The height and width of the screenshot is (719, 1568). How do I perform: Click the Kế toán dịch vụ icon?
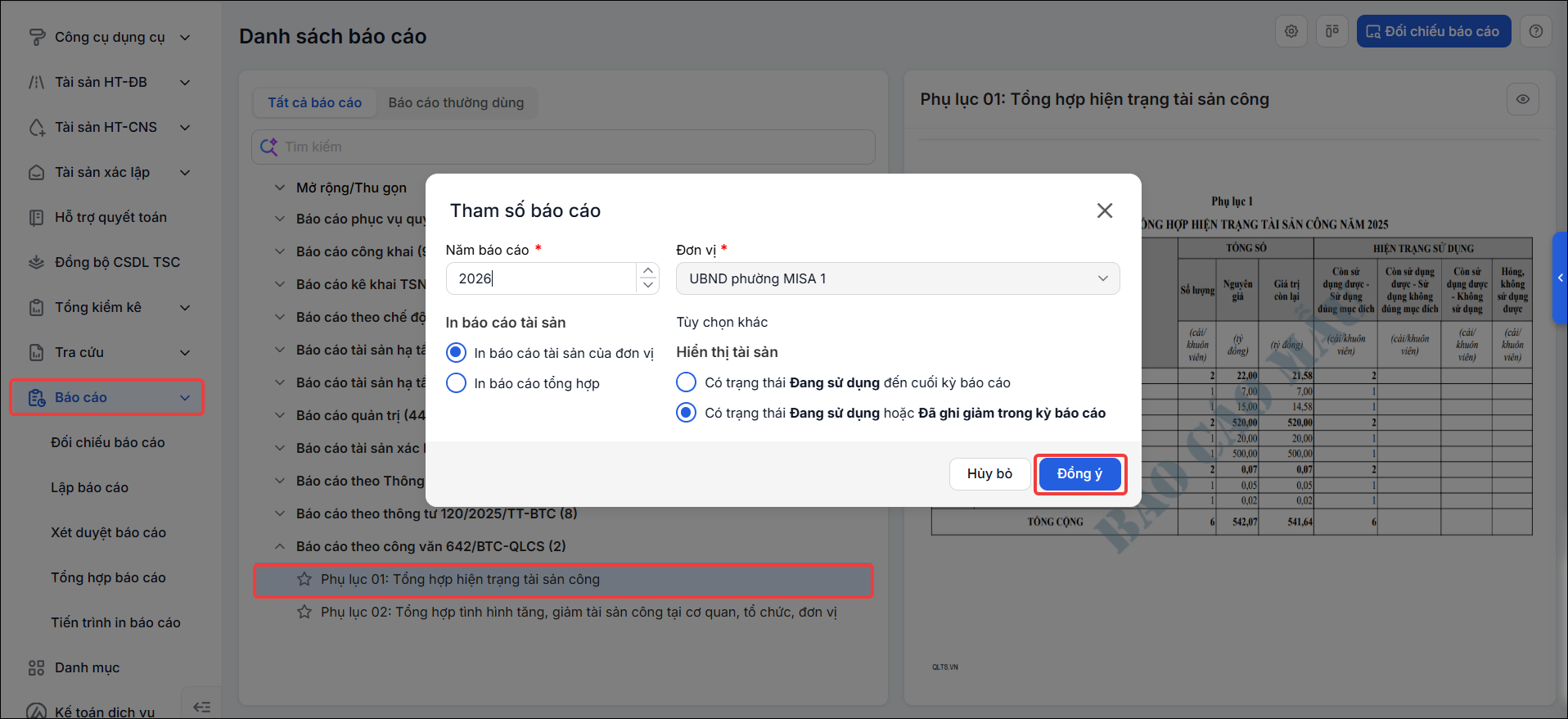pos(37,712)
